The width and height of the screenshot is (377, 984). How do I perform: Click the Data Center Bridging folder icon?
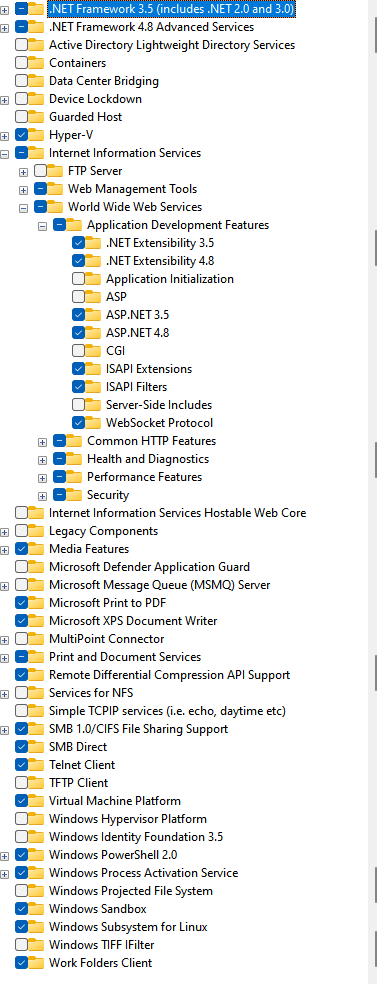37,81
